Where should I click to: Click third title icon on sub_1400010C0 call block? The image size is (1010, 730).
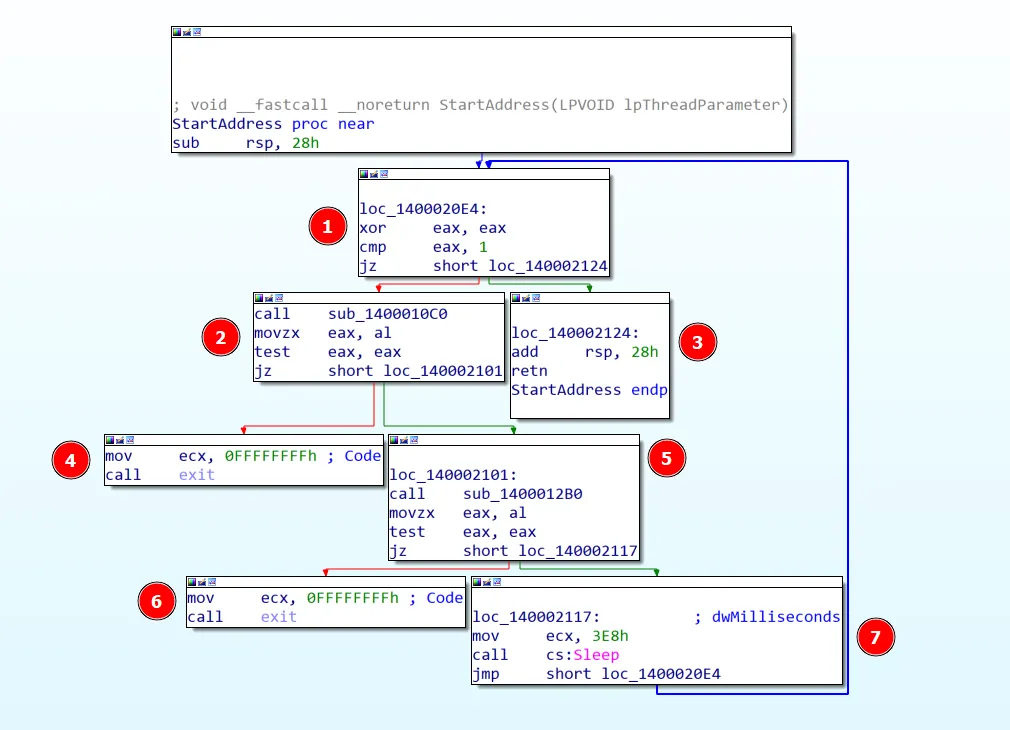[x=279, y=298]
